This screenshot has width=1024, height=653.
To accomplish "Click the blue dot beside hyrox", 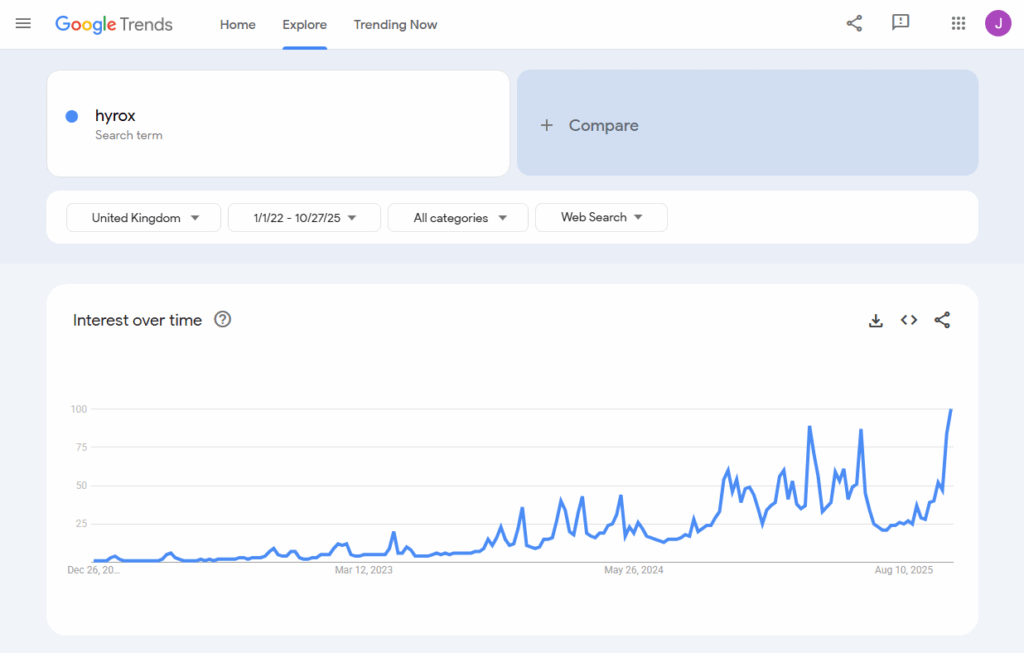I will (x=70, y=115).
